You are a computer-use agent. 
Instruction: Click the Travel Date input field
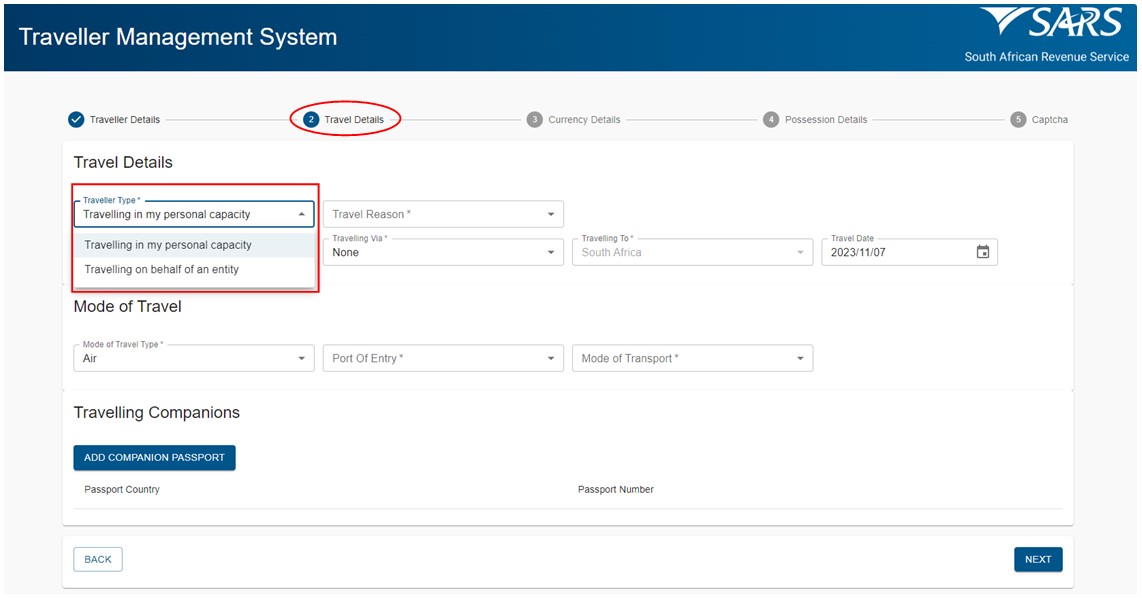pyautogui.click(x=910, y=252)
